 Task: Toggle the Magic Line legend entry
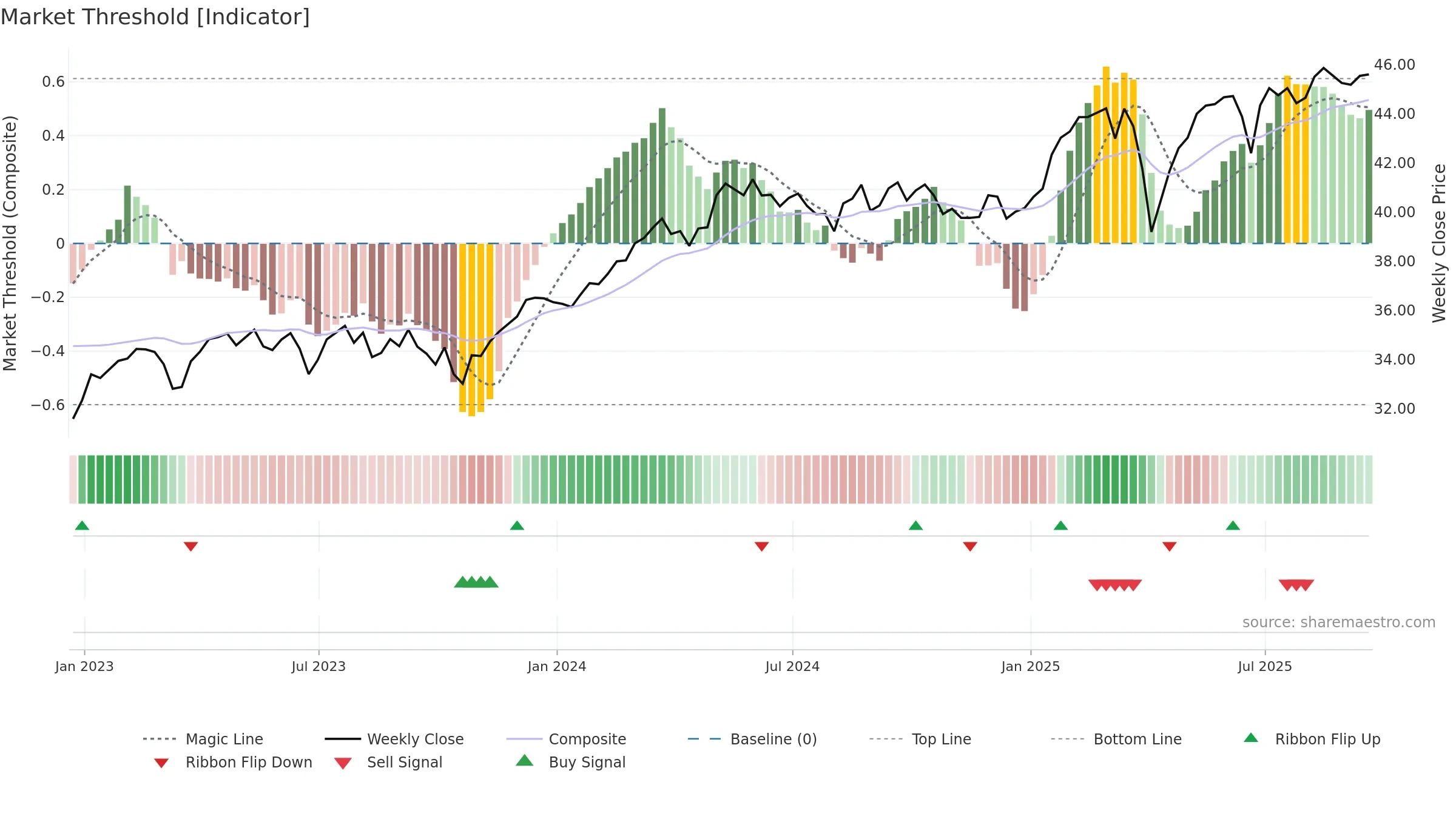[203, 739]
